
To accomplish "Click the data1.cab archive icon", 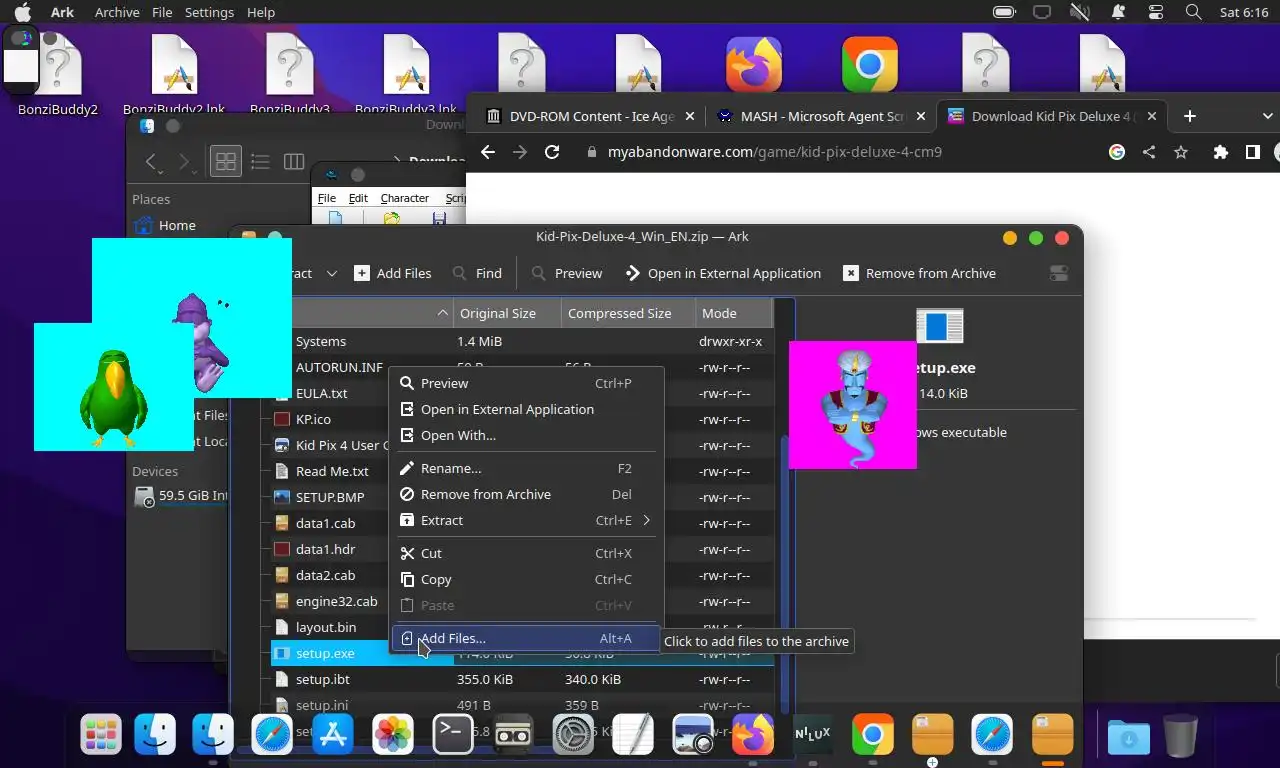I will coord(282,523).
